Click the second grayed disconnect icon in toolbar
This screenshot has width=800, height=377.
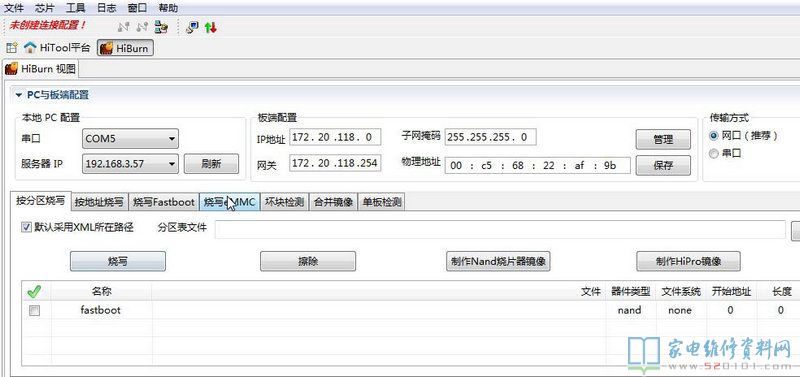(x=143, y=27)
